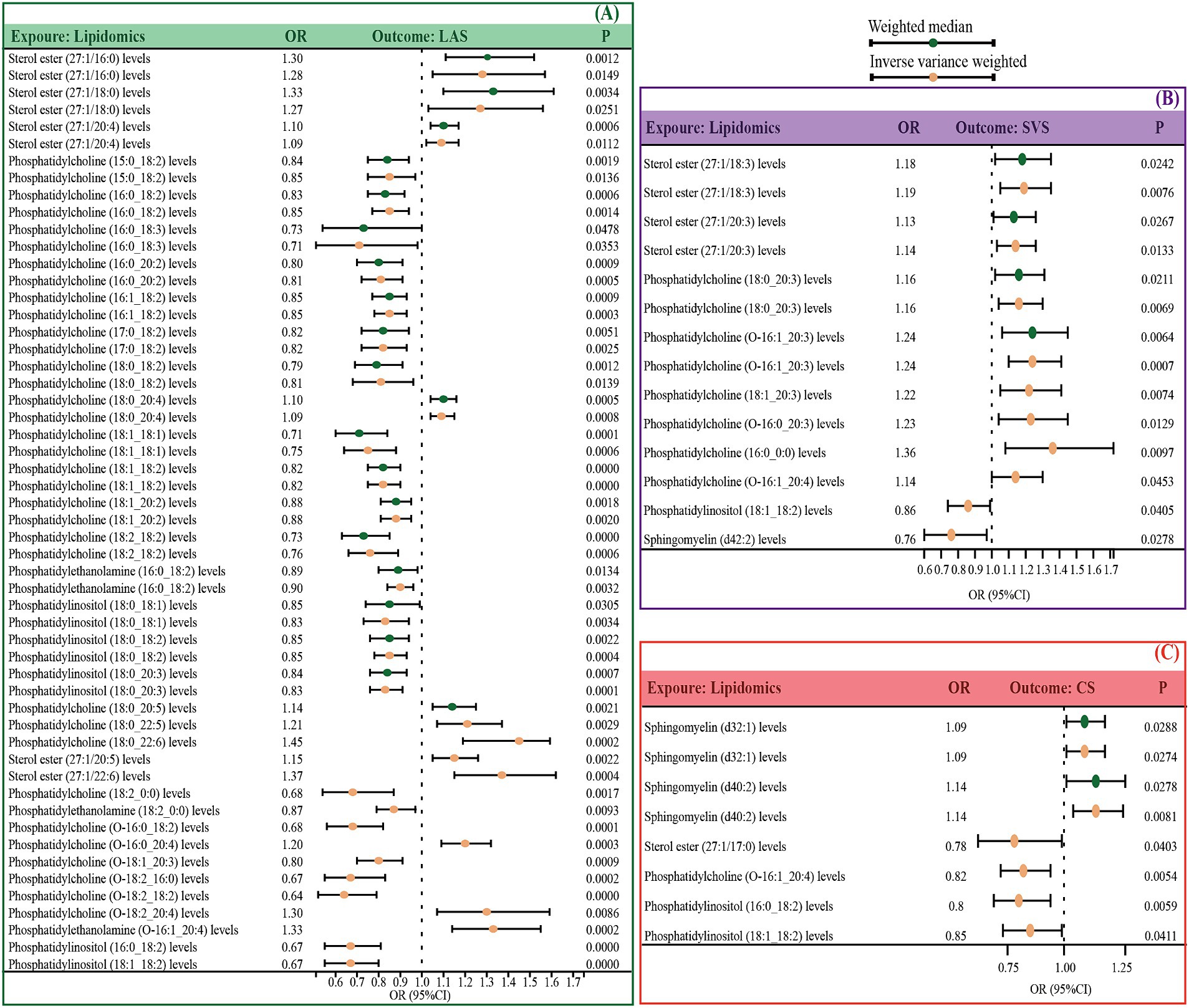1189x1008 pixels.
Task: Click Phosphatidylcholine (18:1_20:3) levels in panel B
Action: click(738, 395)
